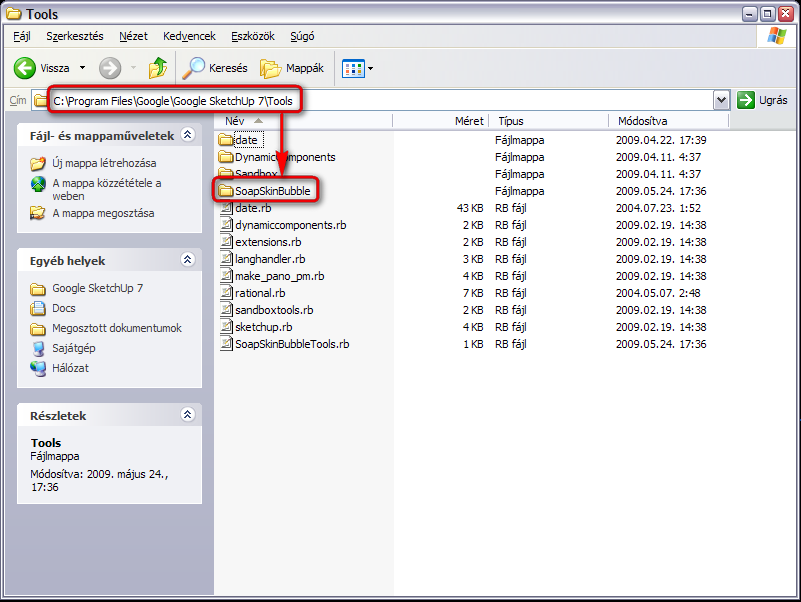Screen dimensions: 801x602
Task: Click the Windows flag logo
Action: (x=776, y=36)
